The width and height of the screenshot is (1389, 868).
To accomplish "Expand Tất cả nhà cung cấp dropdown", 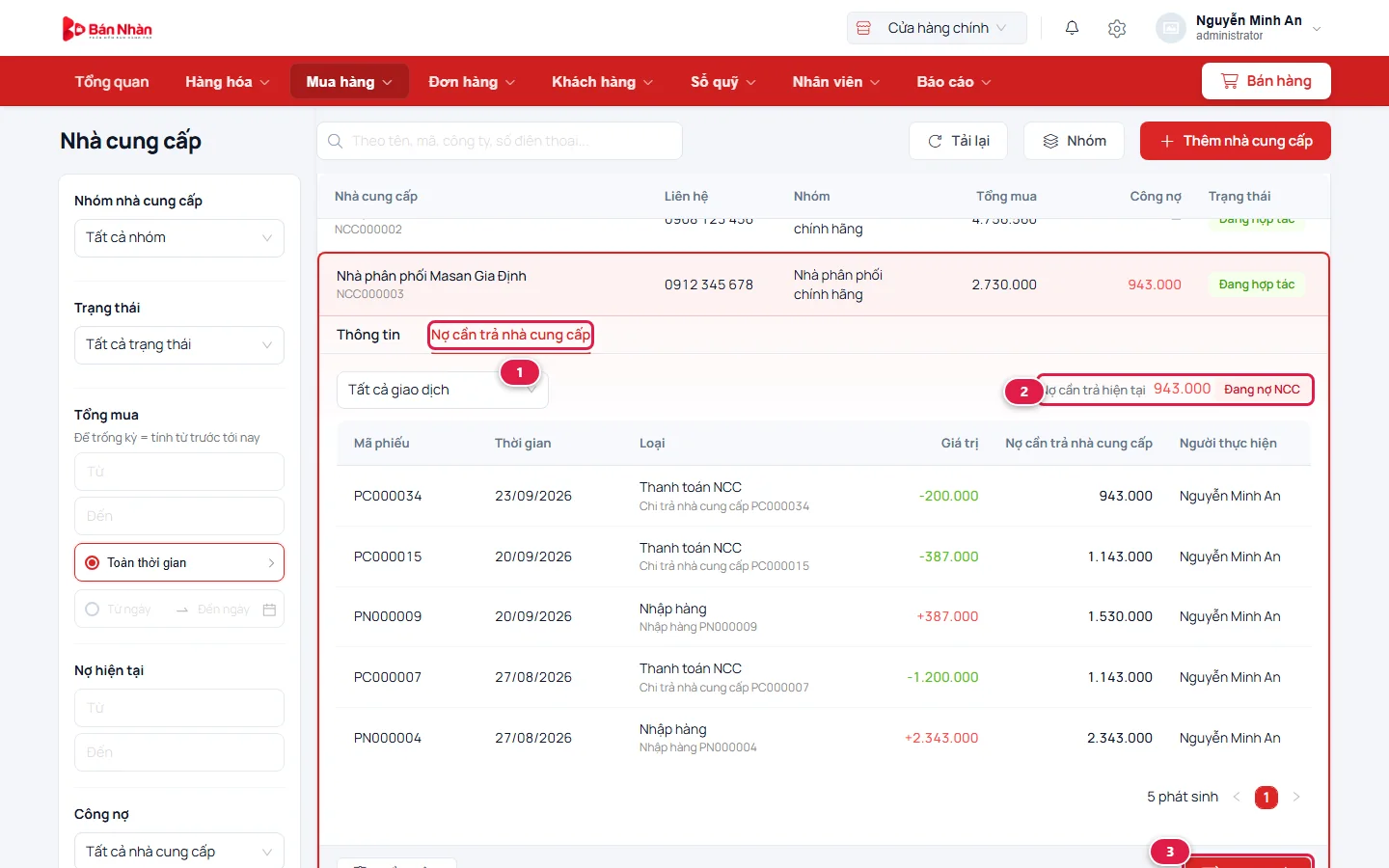I will coord(179,852).
